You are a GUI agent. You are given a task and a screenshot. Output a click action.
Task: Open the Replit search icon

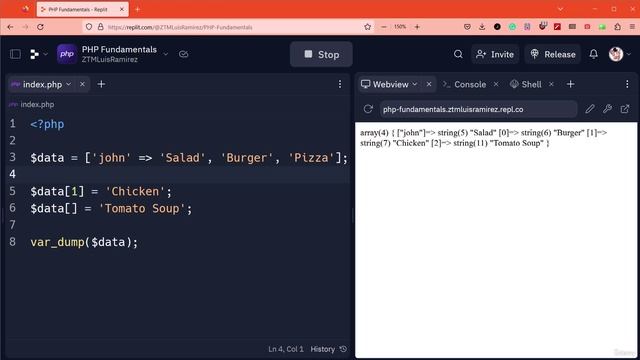pos(458,54)
